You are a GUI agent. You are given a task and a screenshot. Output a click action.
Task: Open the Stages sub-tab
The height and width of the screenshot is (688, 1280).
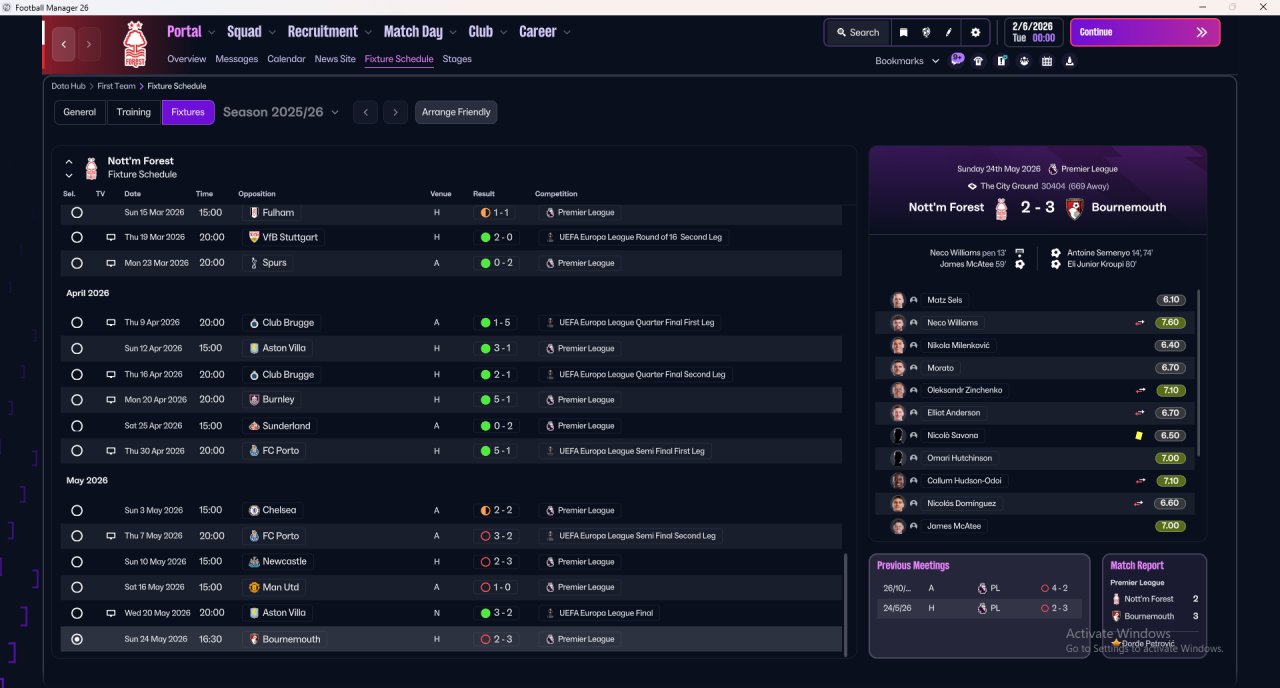click(457, 59)
